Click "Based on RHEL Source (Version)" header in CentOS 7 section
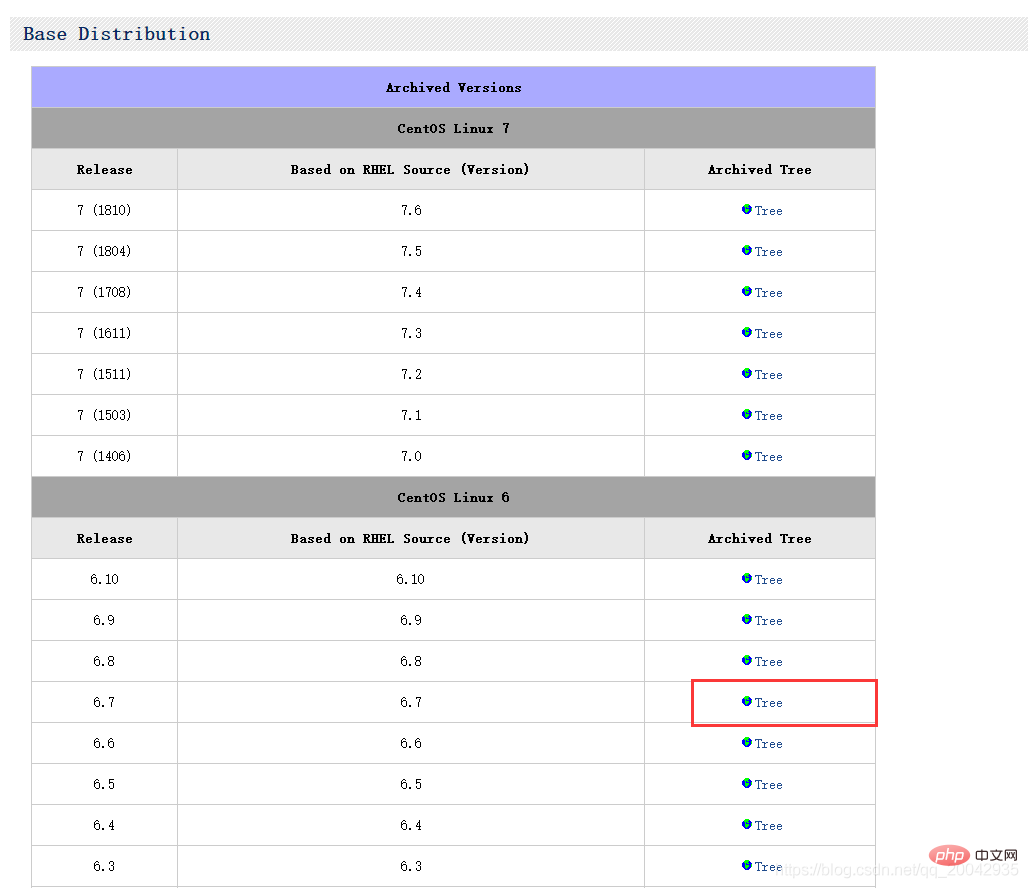 410,170
